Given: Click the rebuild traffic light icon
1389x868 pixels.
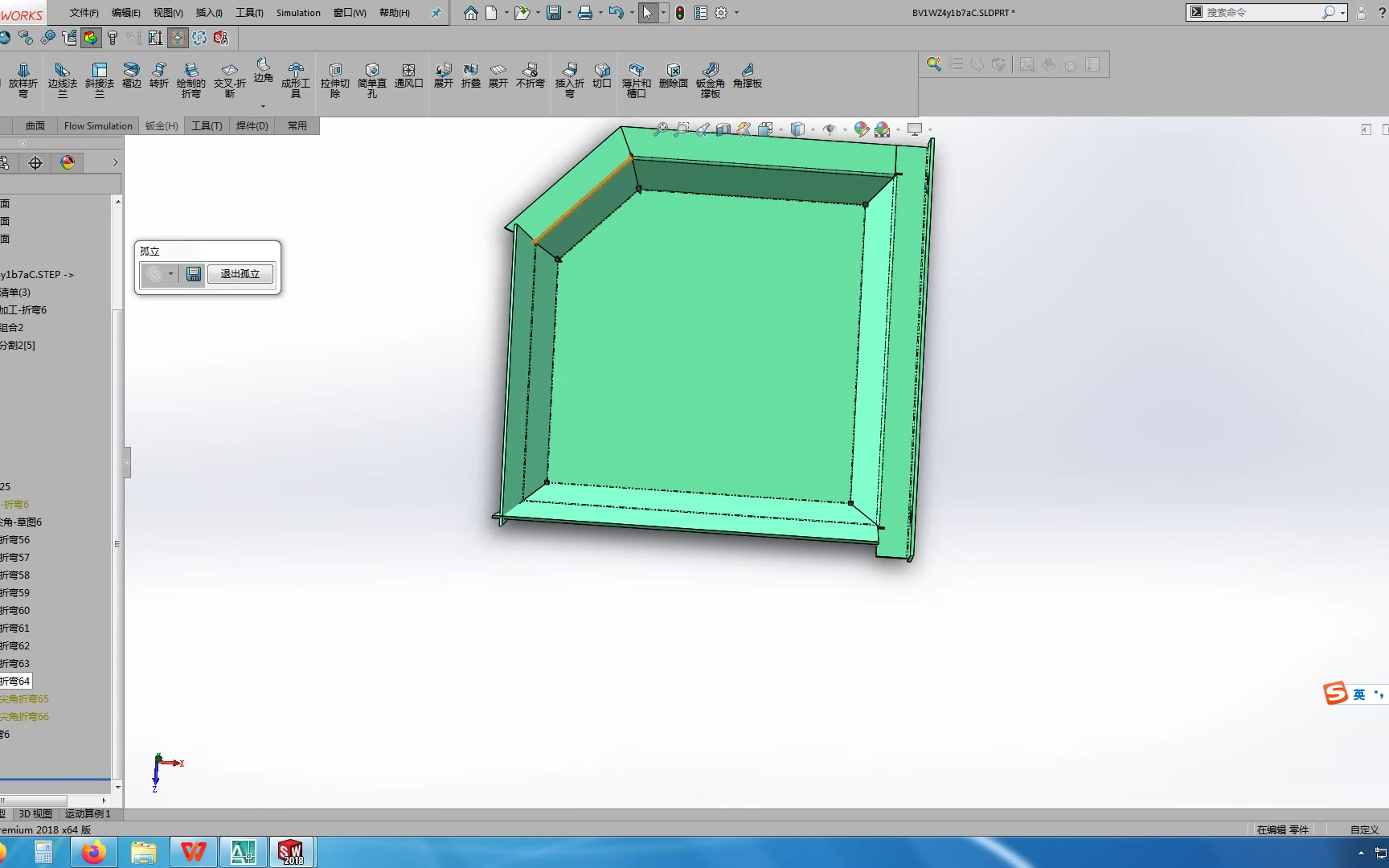Looking at the screenshot, I should (x=680, y=13).
